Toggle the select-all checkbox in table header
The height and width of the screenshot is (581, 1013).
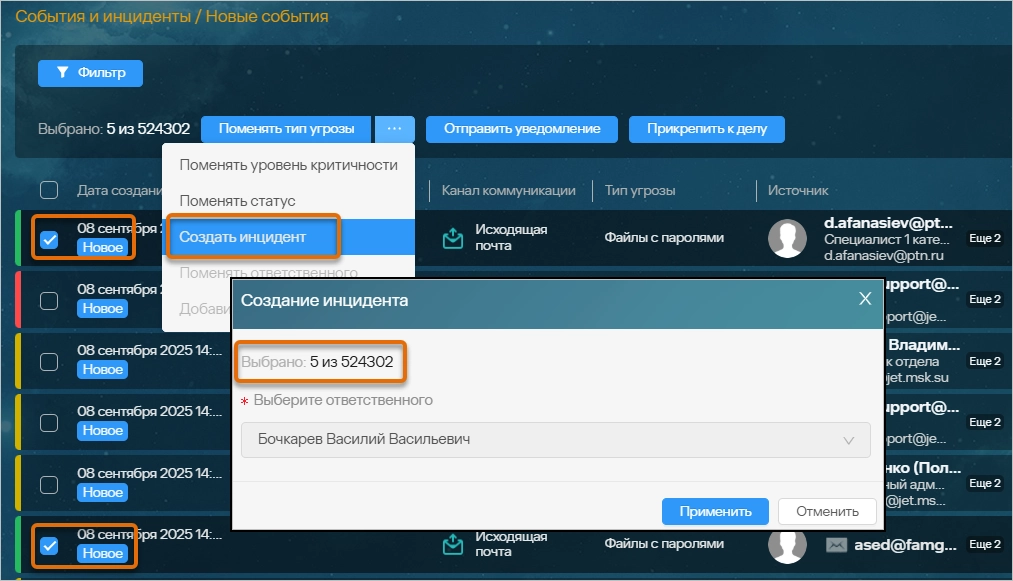pos(49,190)
